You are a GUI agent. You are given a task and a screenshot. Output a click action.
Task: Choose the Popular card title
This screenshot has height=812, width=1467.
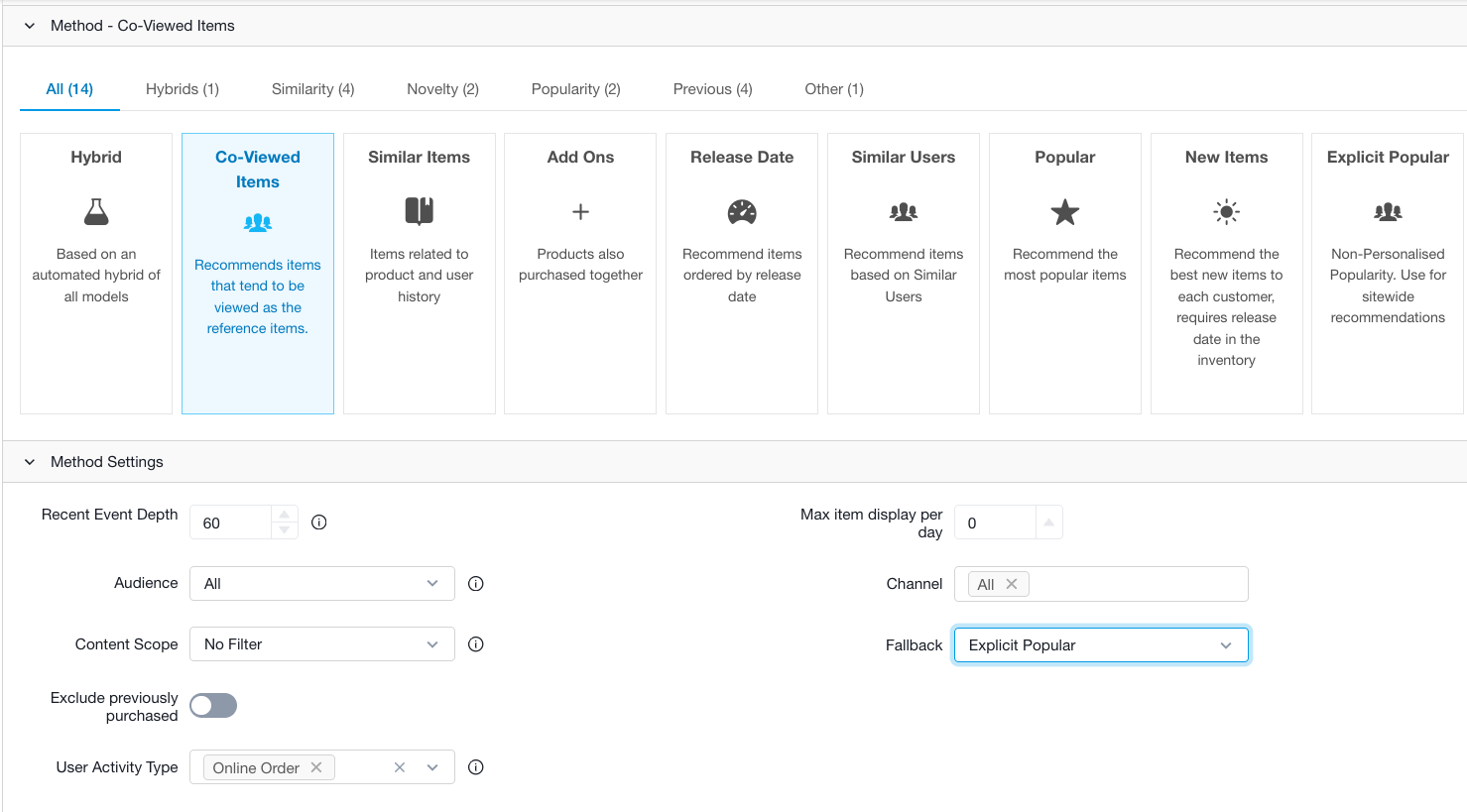1065,157
